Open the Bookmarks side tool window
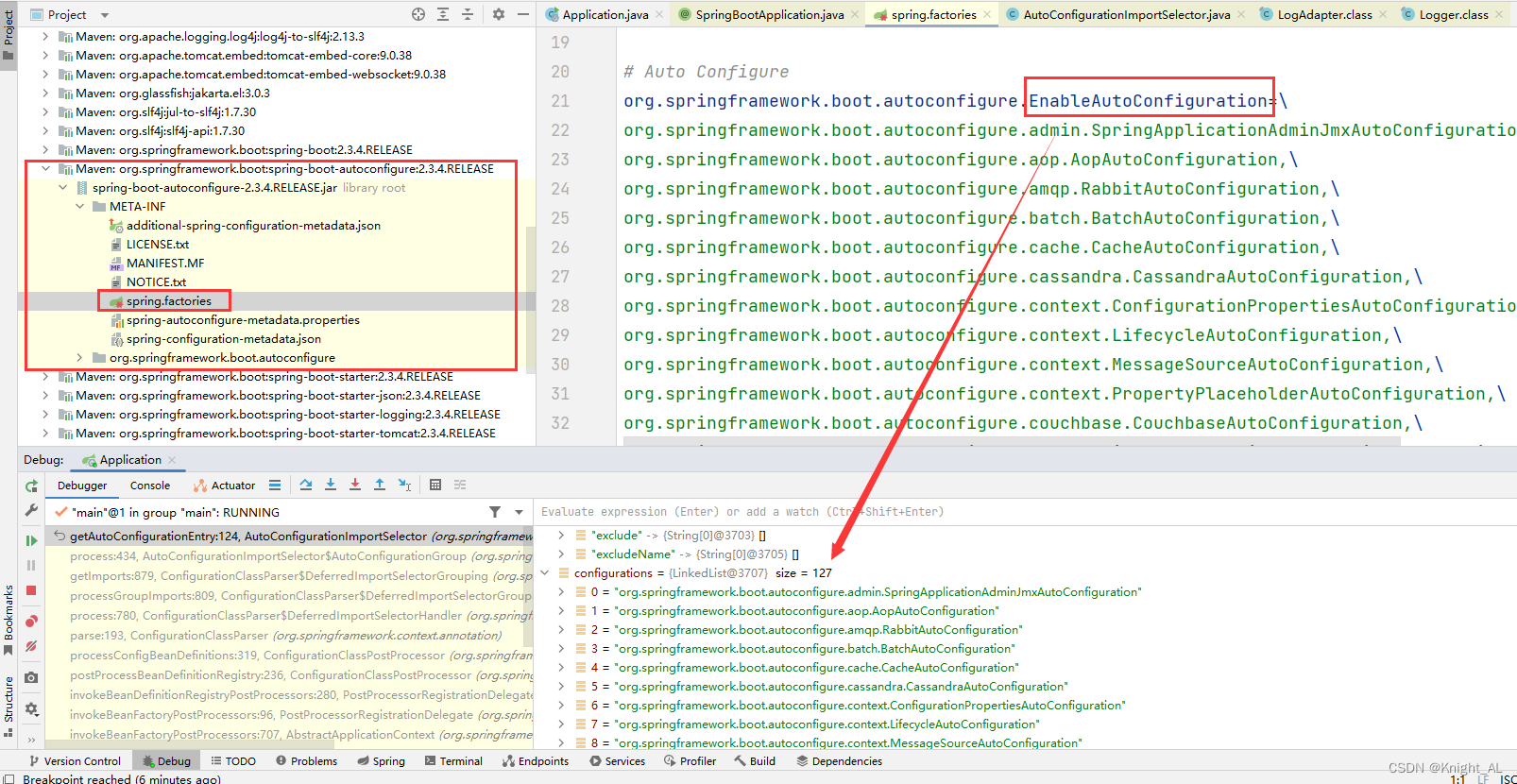This screenshot has width=1517, height=784. click(9, 620)
